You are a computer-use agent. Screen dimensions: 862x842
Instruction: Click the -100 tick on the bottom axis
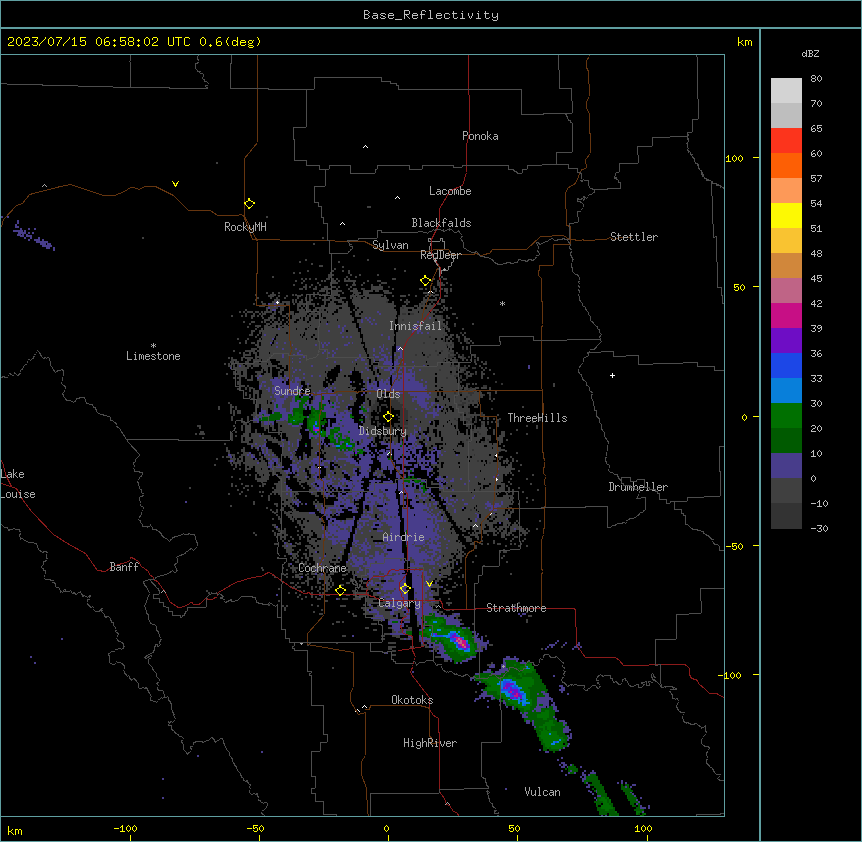click(125, 828)
